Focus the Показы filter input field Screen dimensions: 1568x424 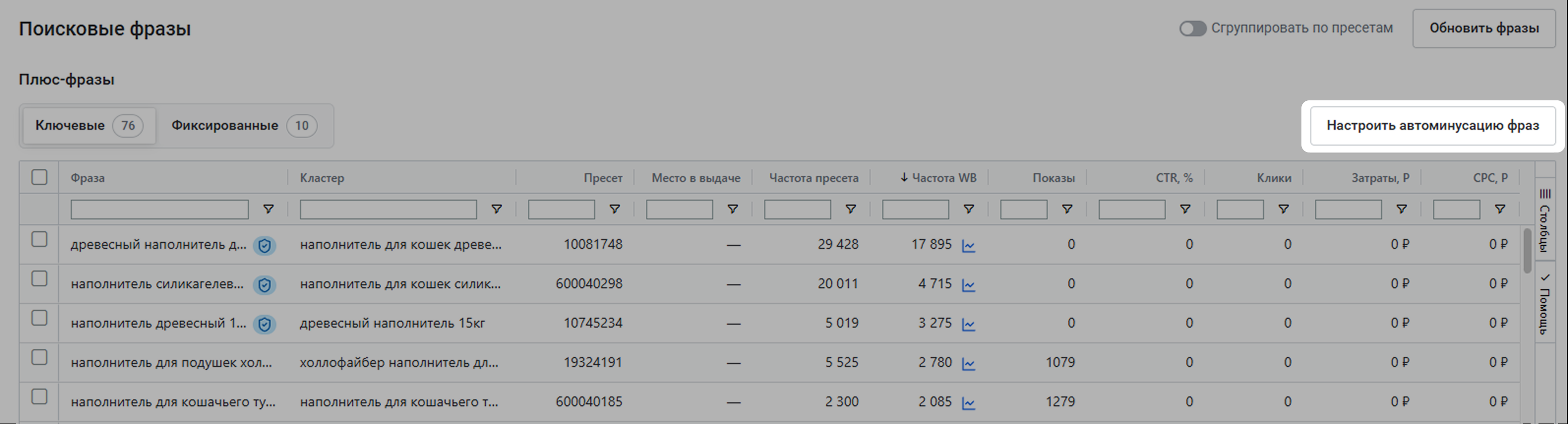[x=1024, y=209]
